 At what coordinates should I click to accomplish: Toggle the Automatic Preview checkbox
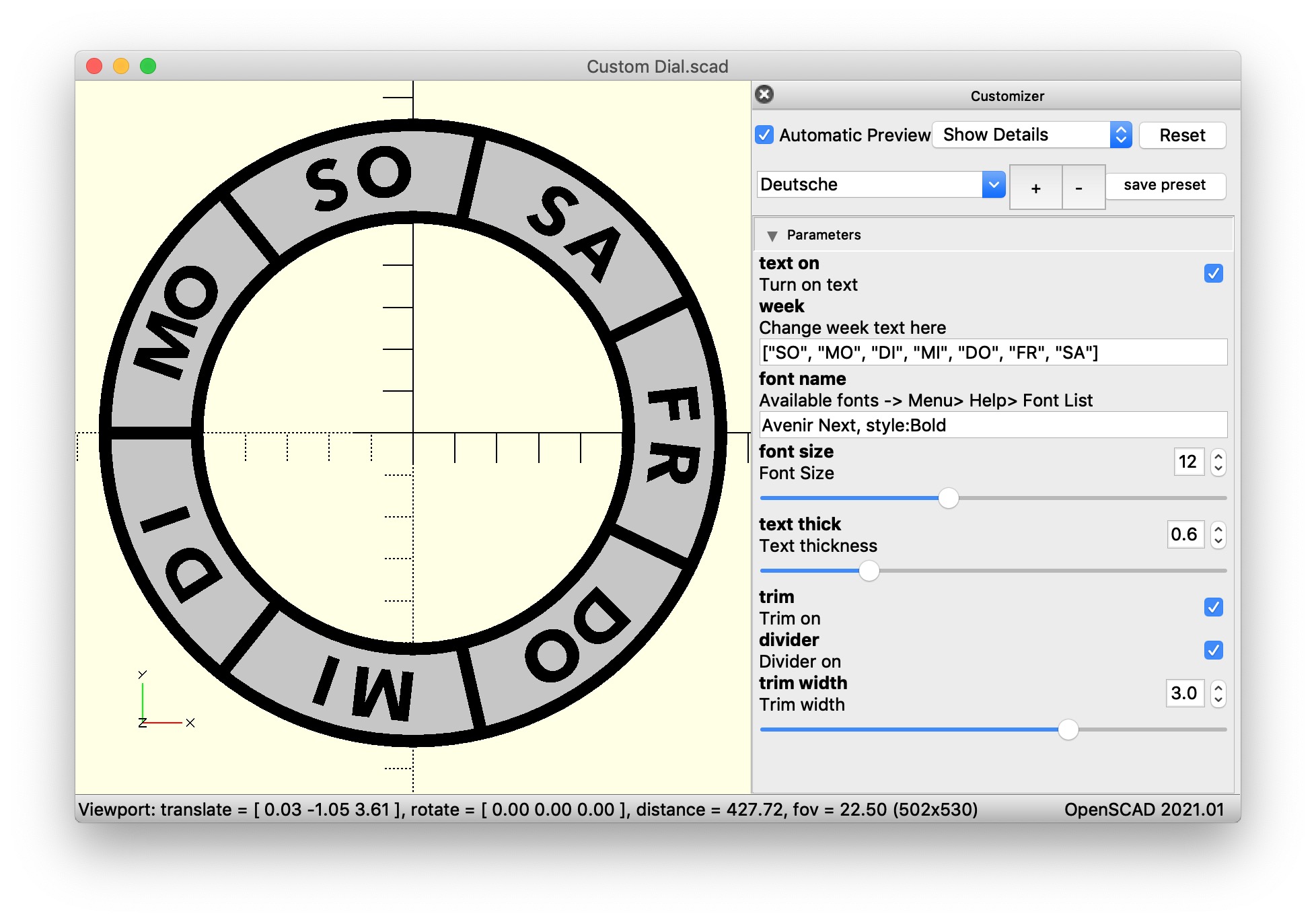[x=764, y=135]
